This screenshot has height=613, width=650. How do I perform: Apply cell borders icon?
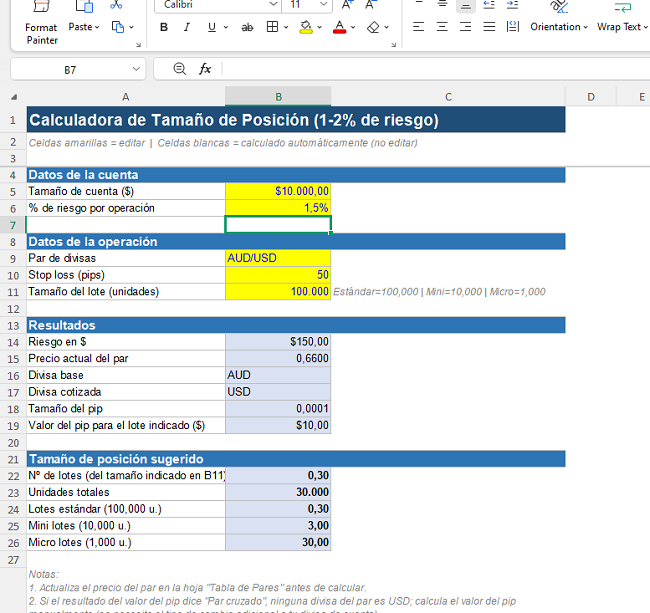click(272, 27)
